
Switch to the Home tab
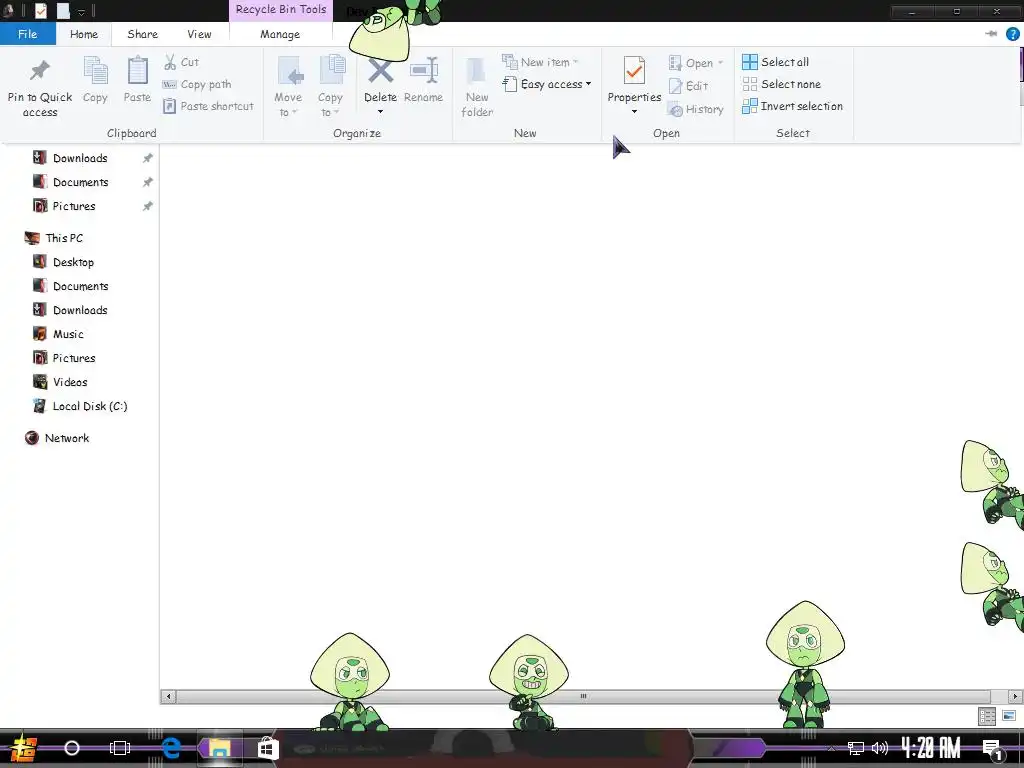(x=84, y=34)
